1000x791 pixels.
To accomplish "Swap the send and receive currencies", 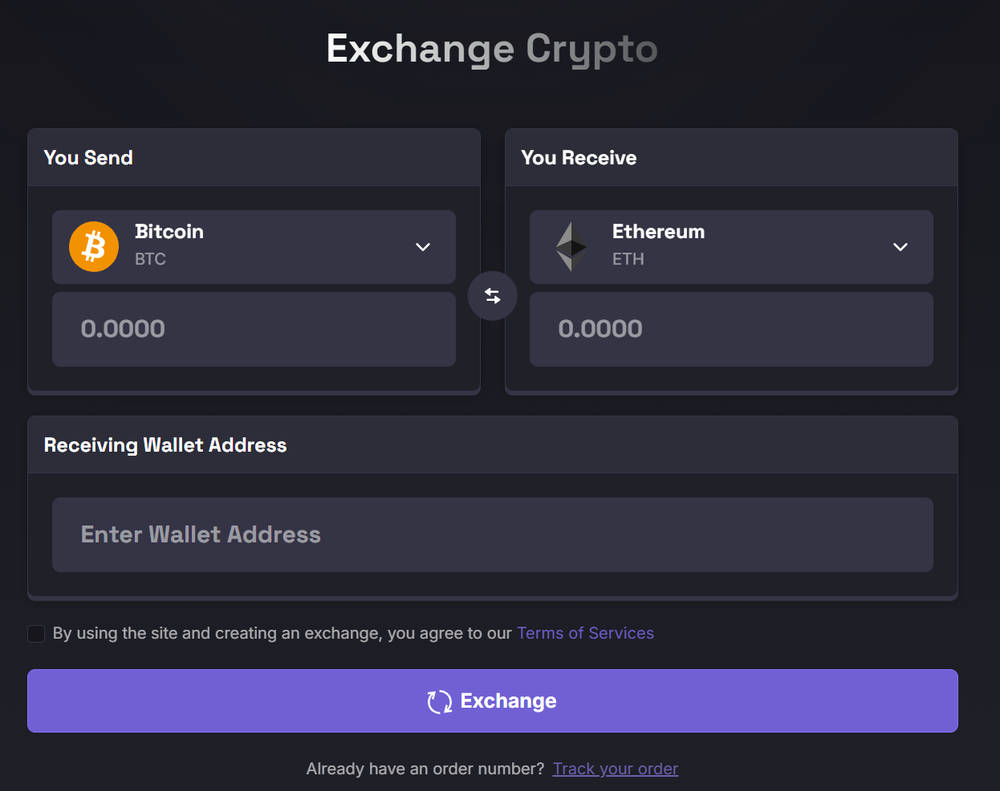I will (x=492, y=296).
